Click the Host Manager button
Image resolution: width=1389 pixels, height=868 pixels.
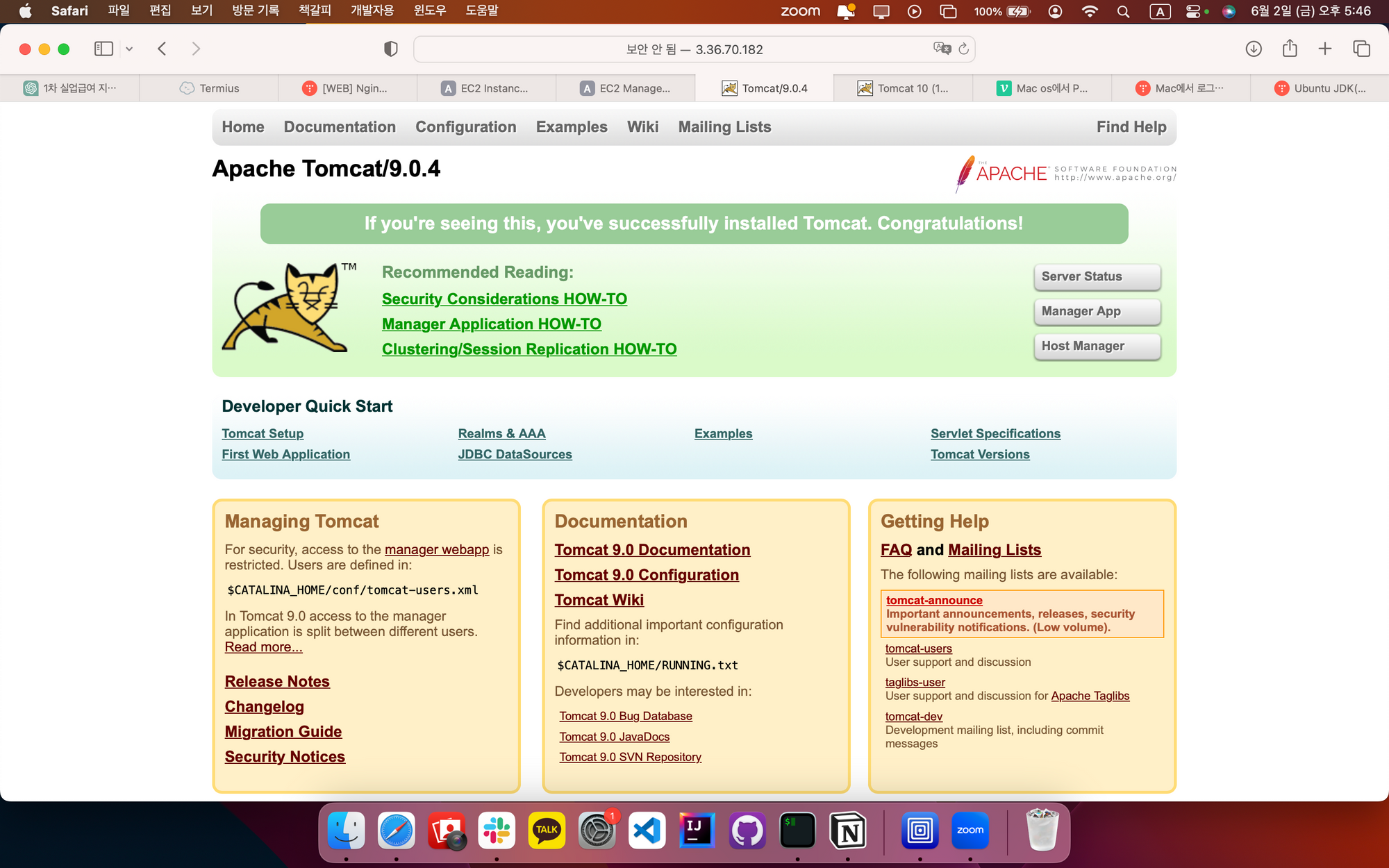coord(1097,346)
